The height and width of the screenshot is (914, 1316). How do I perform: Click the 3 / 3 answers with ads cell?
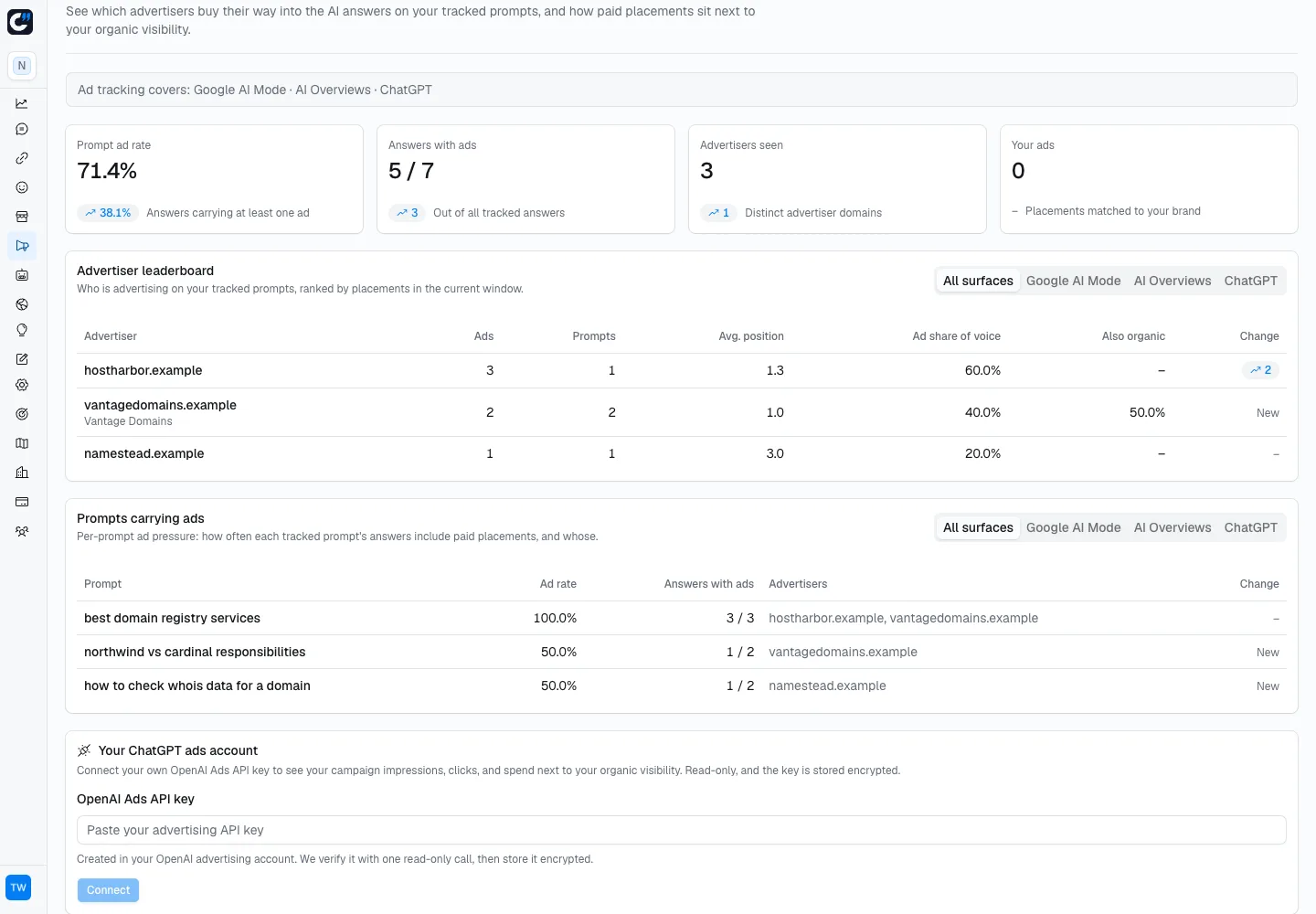(740, 618)
